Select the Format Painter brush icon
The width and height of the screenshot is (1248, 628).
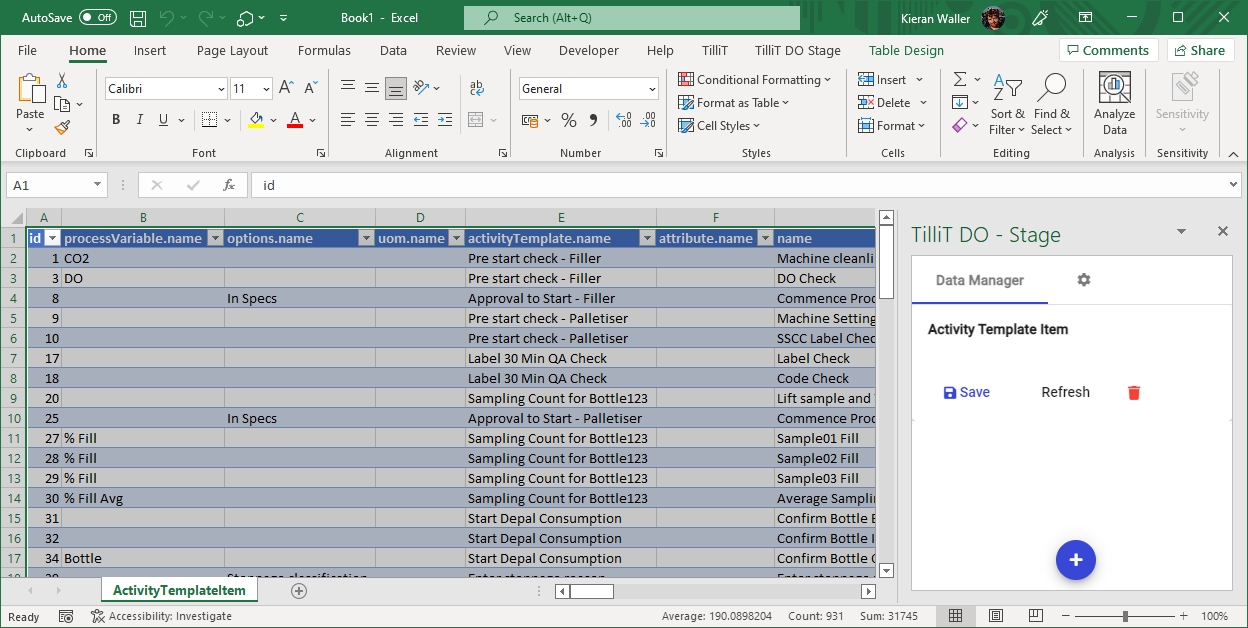(62, 128)
